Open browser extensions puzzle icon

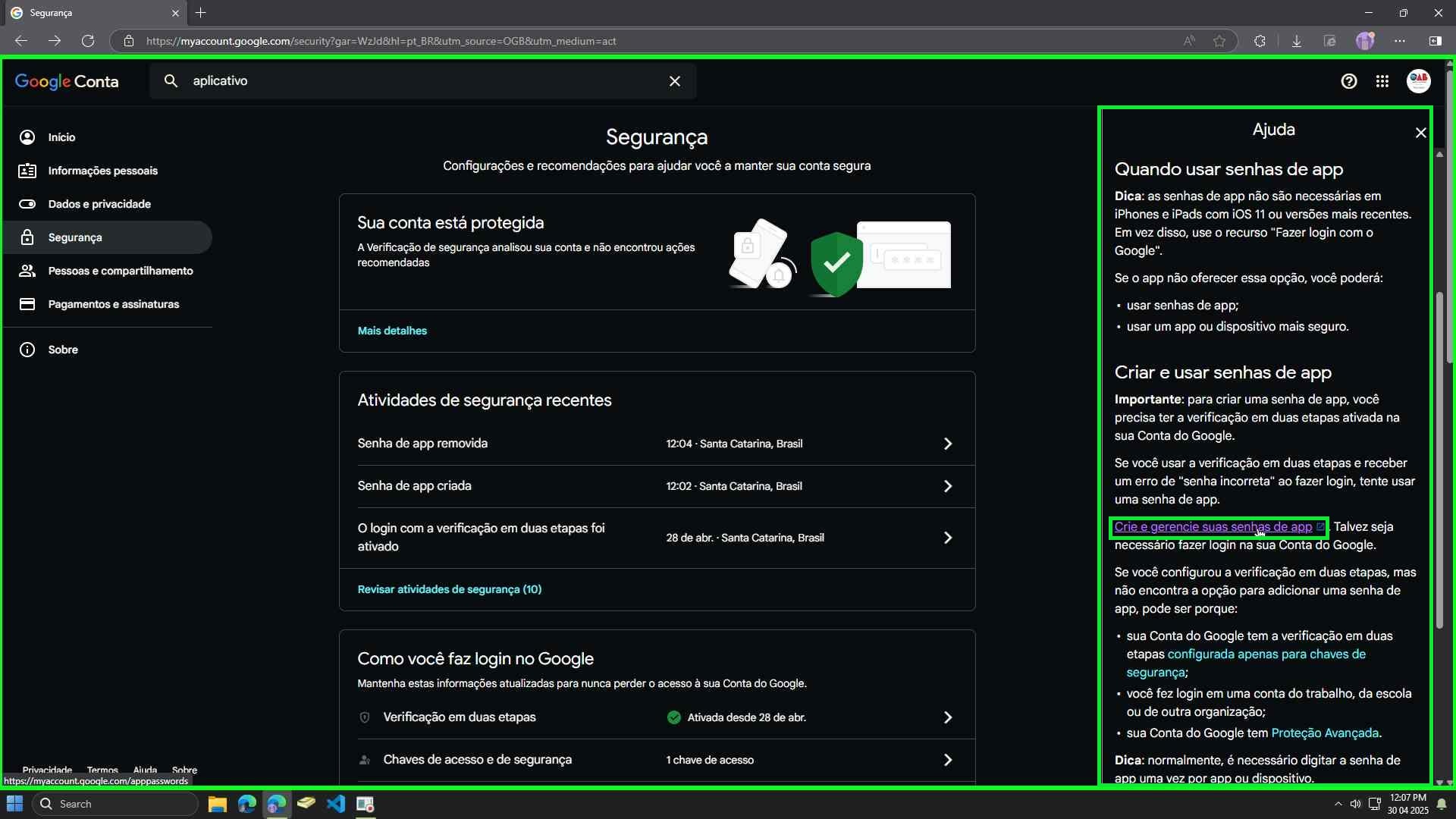1260,41
